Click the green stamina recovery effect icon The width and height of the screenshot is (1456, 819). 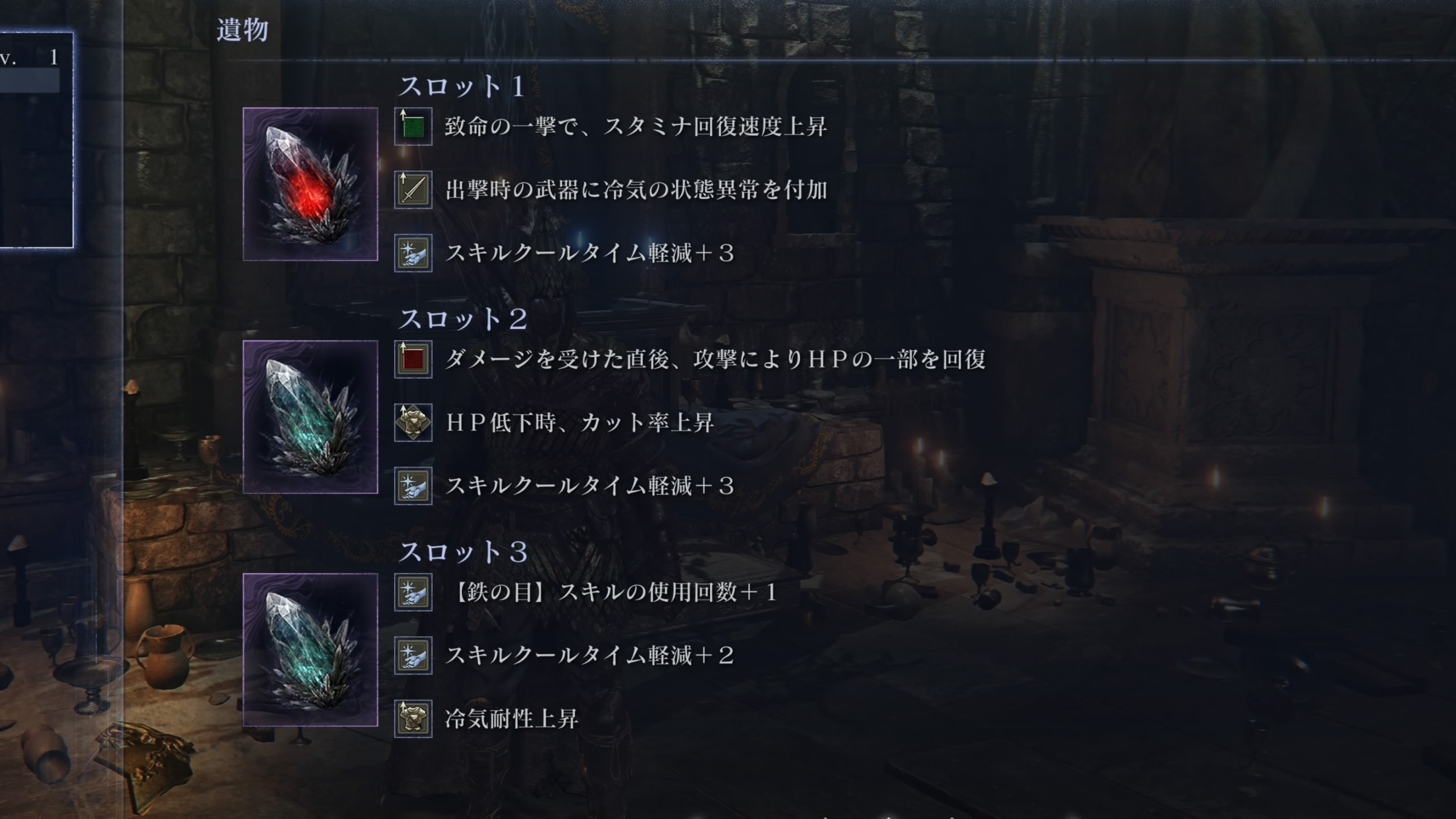pos(413,127)
